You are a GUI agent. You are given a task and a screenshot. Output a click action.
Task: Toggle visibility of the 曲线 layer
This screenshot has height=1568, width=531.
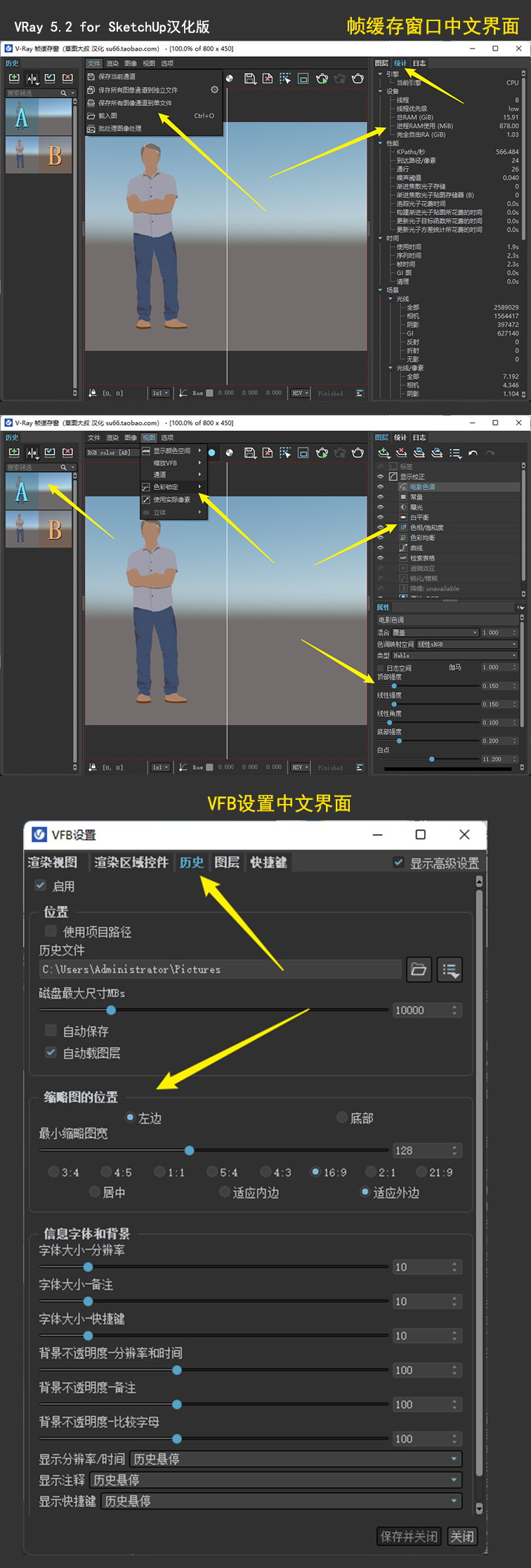pyautogui.click(x=380, y=548)
